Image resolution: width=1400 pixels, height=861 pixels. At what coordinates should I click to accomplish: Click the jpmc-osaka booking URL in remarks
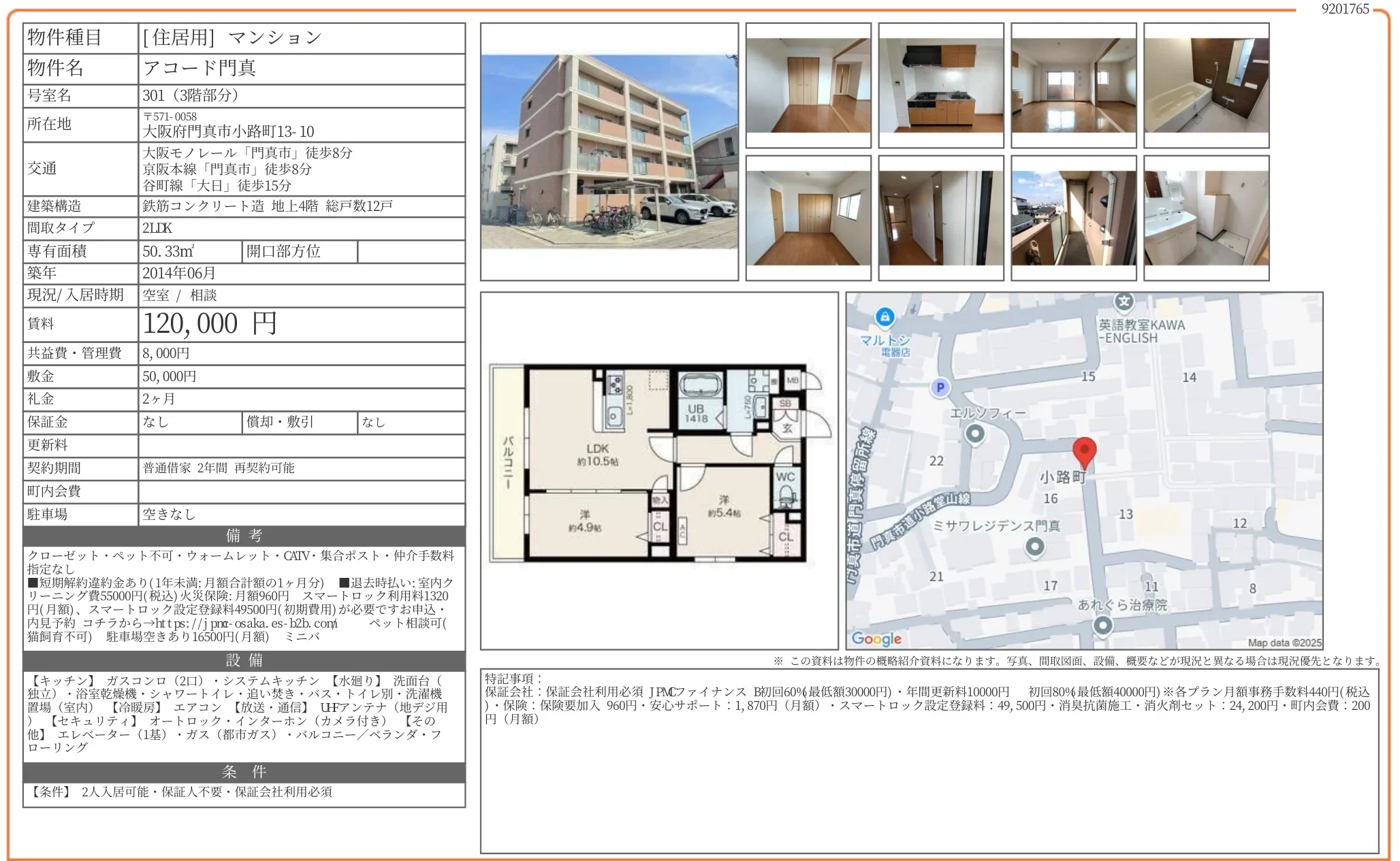(246, 623)
